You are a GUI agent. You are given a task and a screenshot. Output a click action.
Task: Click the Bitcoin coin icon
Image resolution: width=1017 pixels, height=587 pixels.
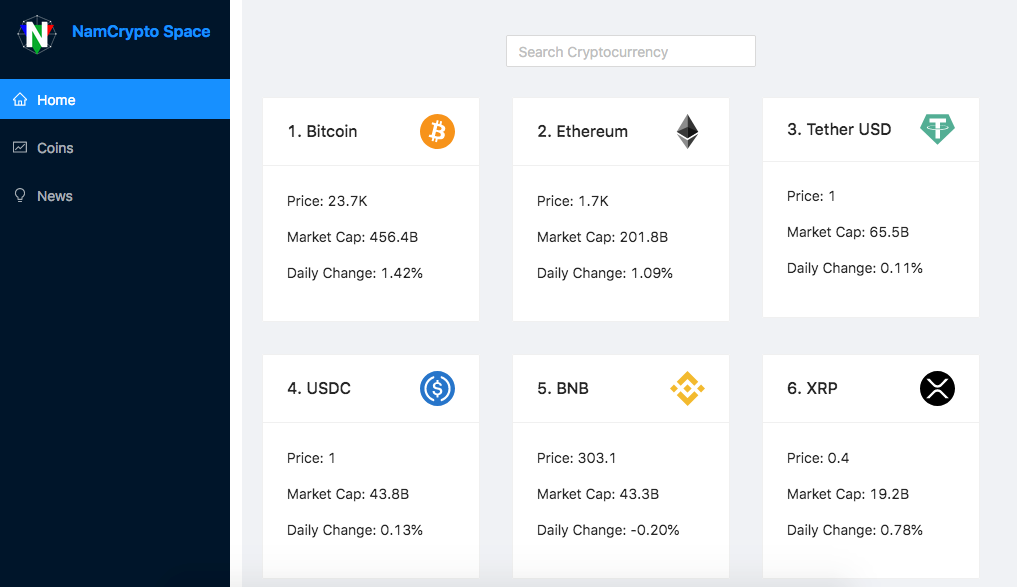(436, 131)
